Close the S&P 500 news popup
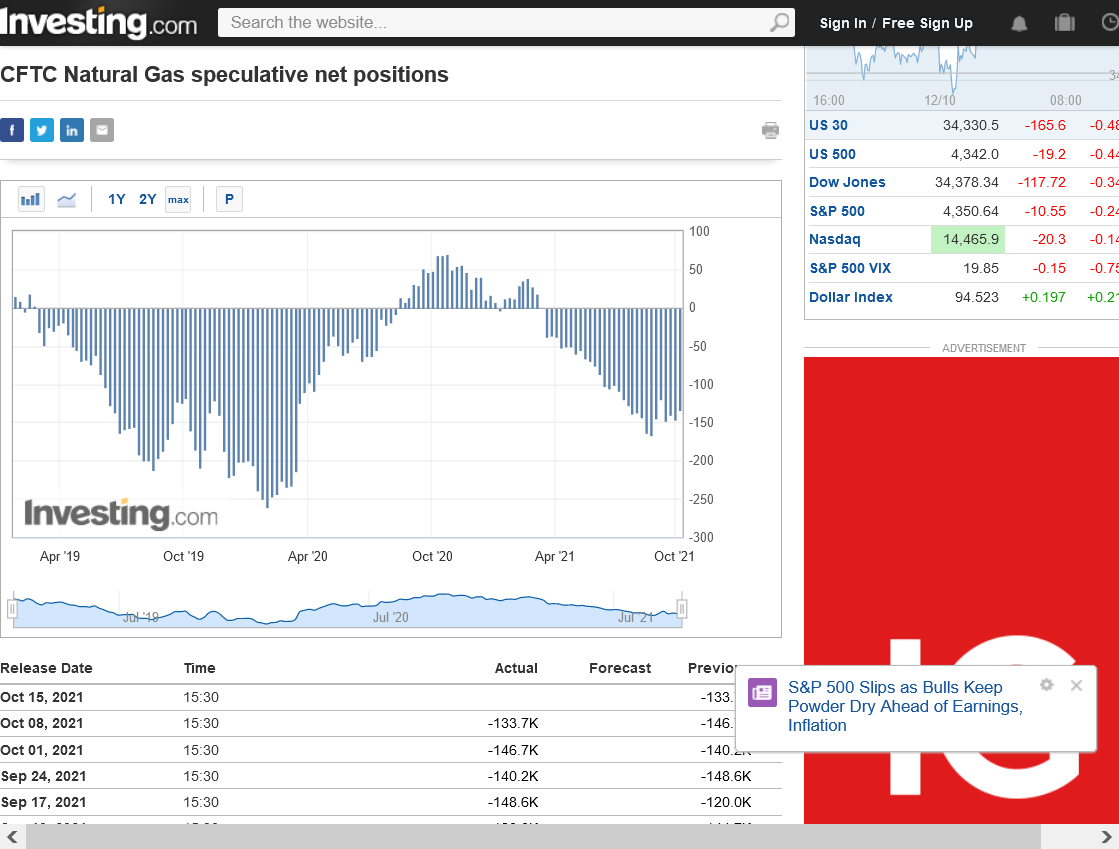 (1076, 685)
